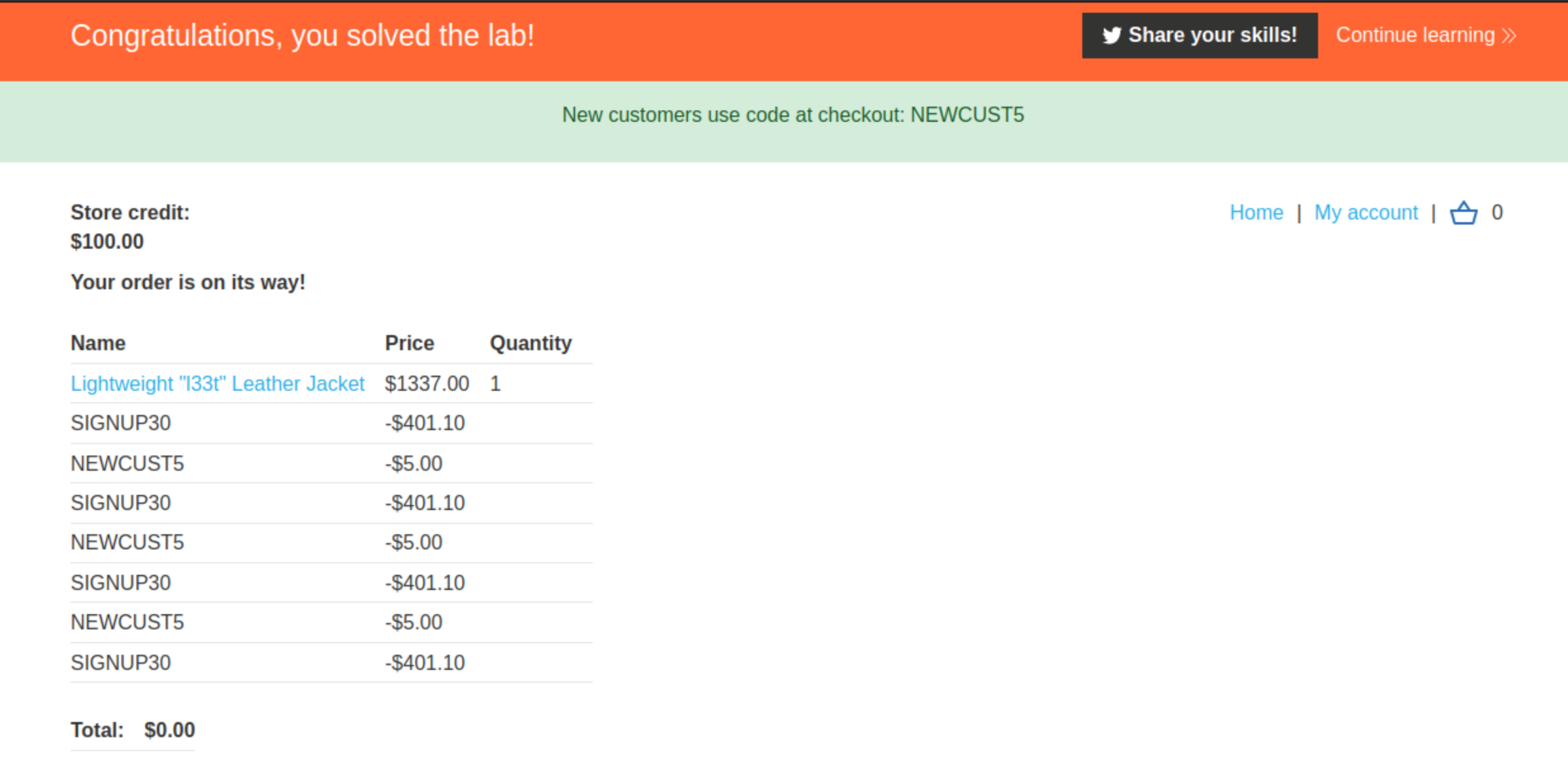The height and width of the screenshot is (770, 1568).
Task: Follow the Continue learning link
Action: (1426, 35)
